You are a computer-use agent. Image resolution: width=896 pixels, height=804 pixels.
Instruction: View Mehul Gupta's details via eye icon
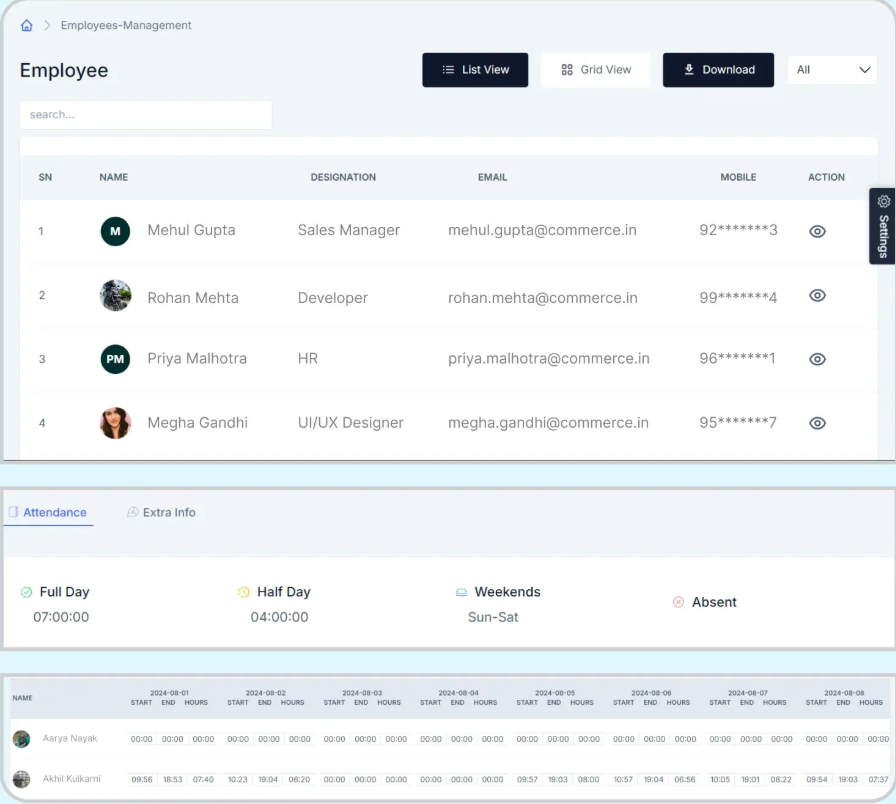pyautogui.click(x=817, y=231)
